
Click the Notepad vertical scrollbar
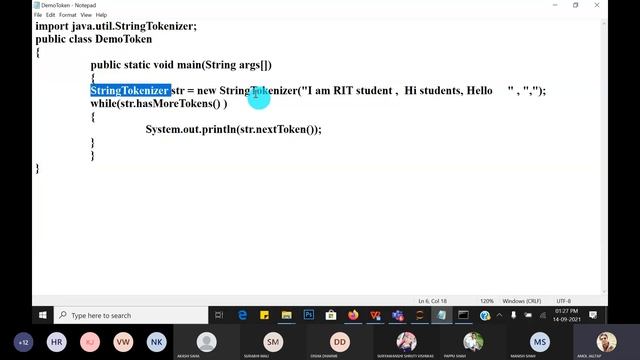pyautogui.click(x=604, y=158)
